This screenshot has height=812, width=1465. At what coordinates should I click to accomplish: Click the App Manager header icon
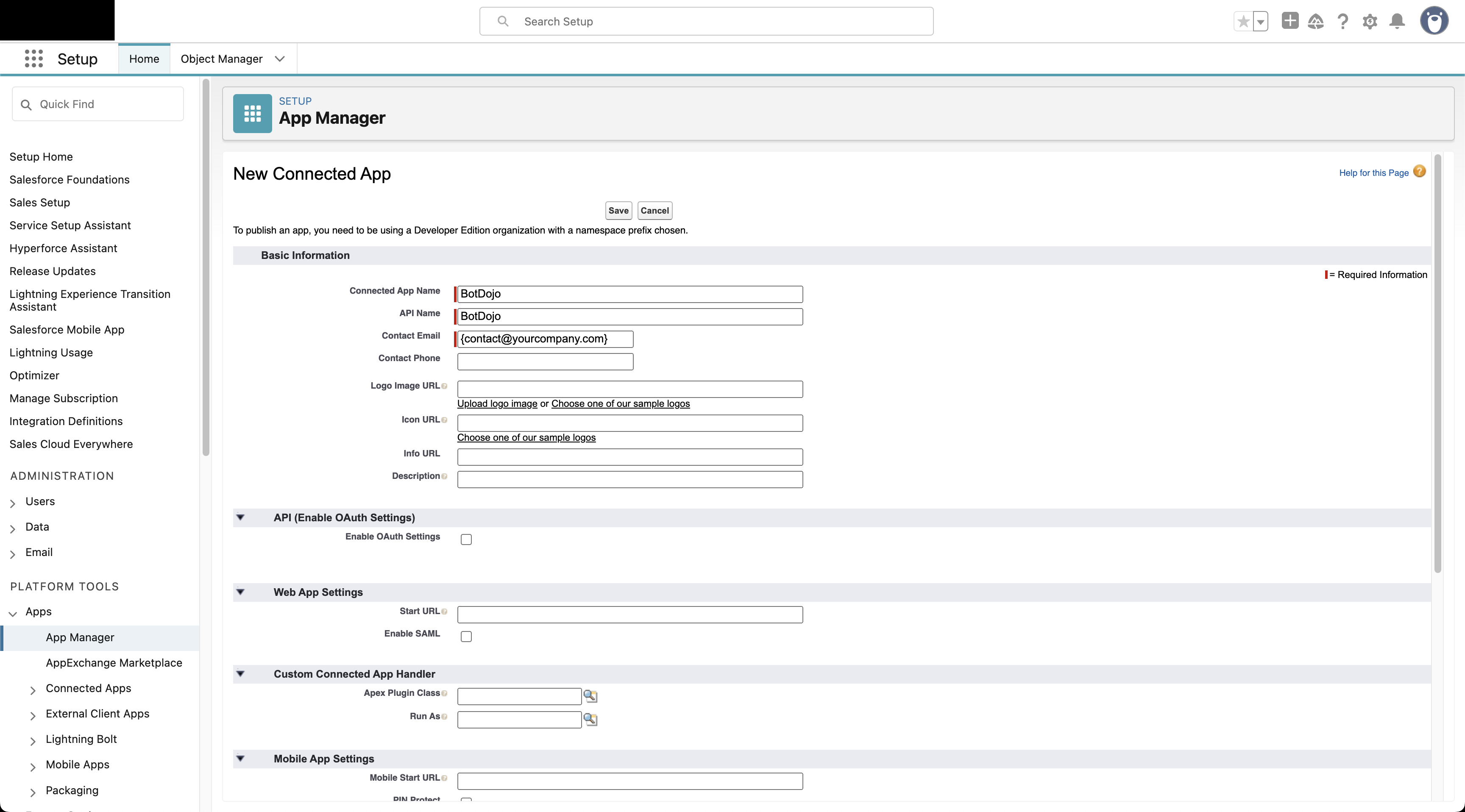tap(253, 113)
